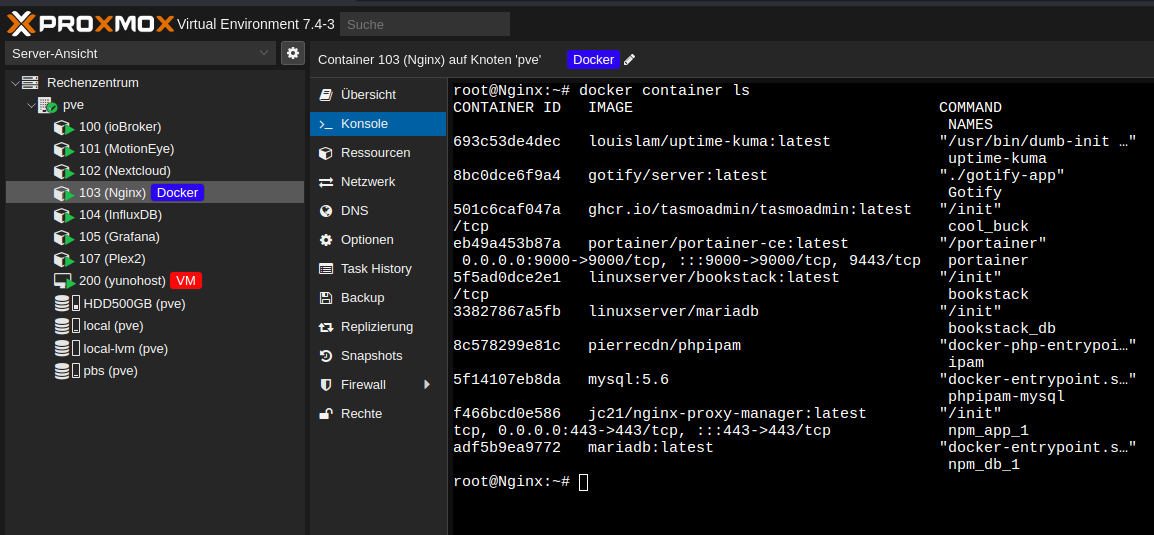Click the storage icon for pbs (pve)
Image resolution: width=1154 pixels, height=535 pixels.
point(67,370)
